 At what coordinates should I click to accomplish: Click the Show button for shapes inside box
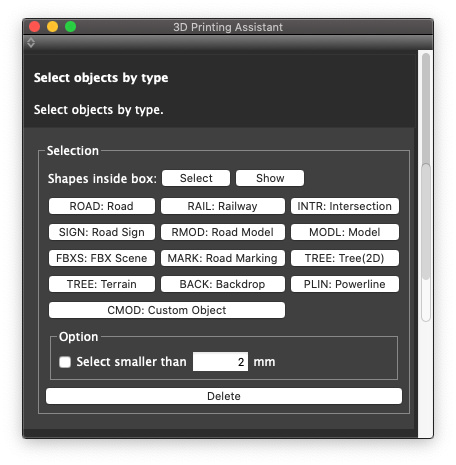point(270,178)
